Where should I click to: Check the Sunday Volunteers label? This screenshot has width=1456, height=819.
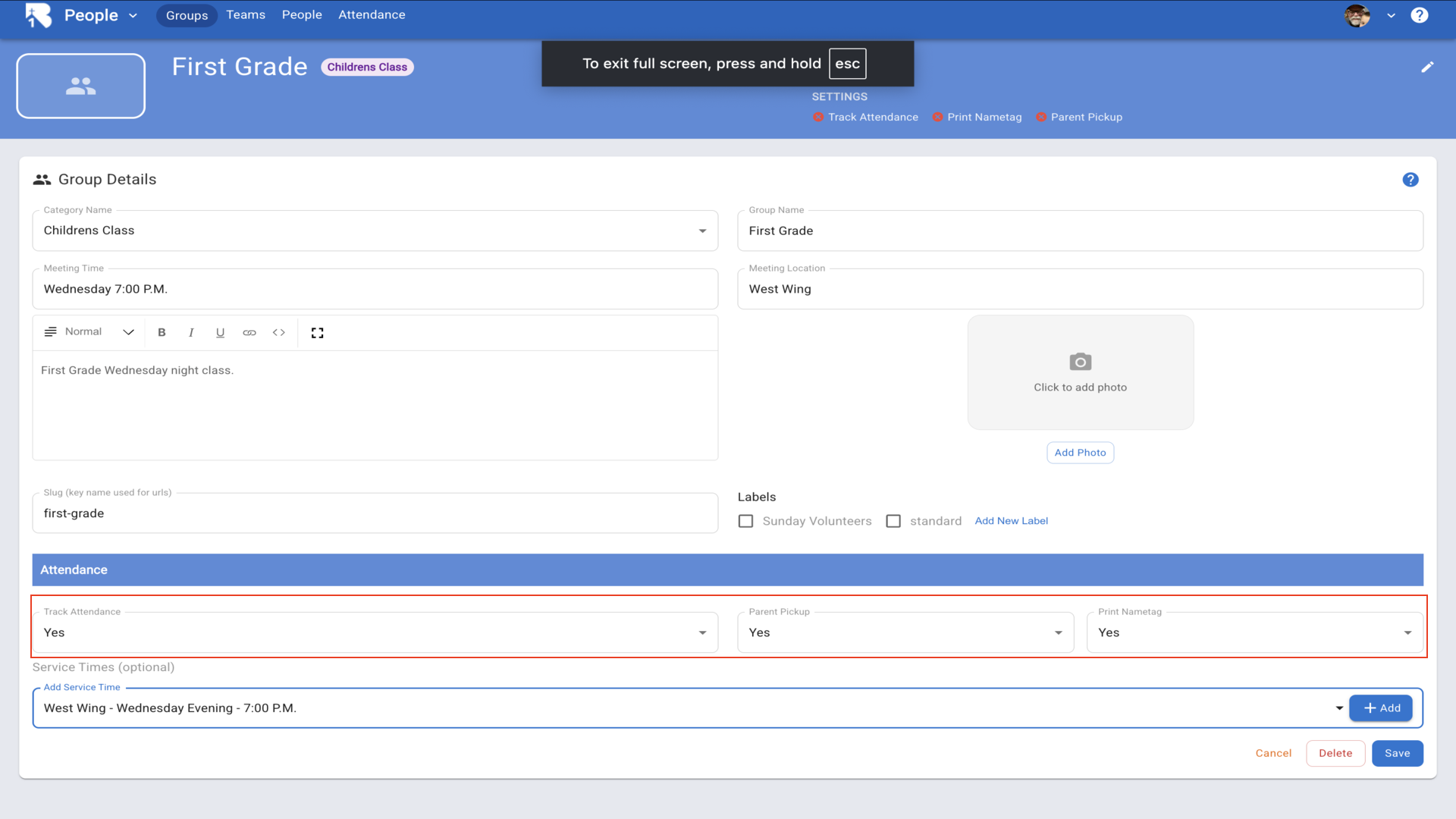pyautogui.click(x=746, y=521)
